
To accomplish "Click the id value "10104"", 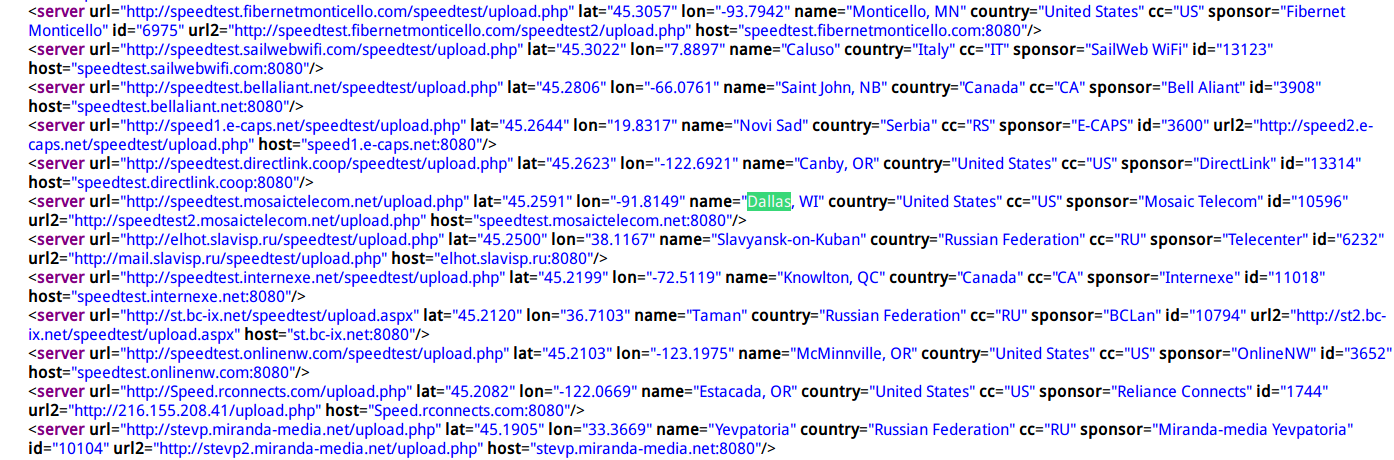I will pyautogui.click(x=79, y=447).
